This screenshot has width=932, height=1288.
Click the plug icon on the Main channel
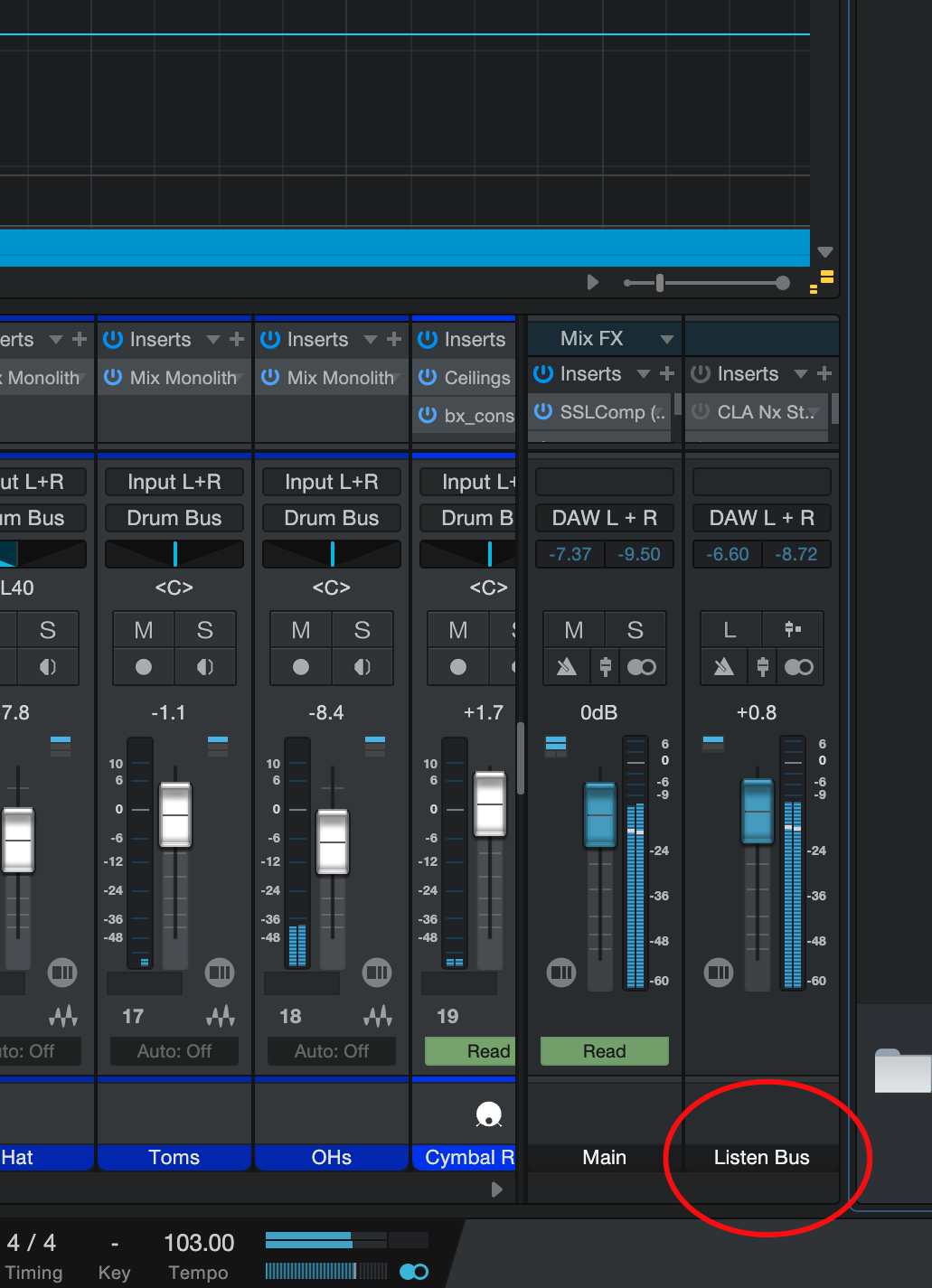tap(604, 666)
